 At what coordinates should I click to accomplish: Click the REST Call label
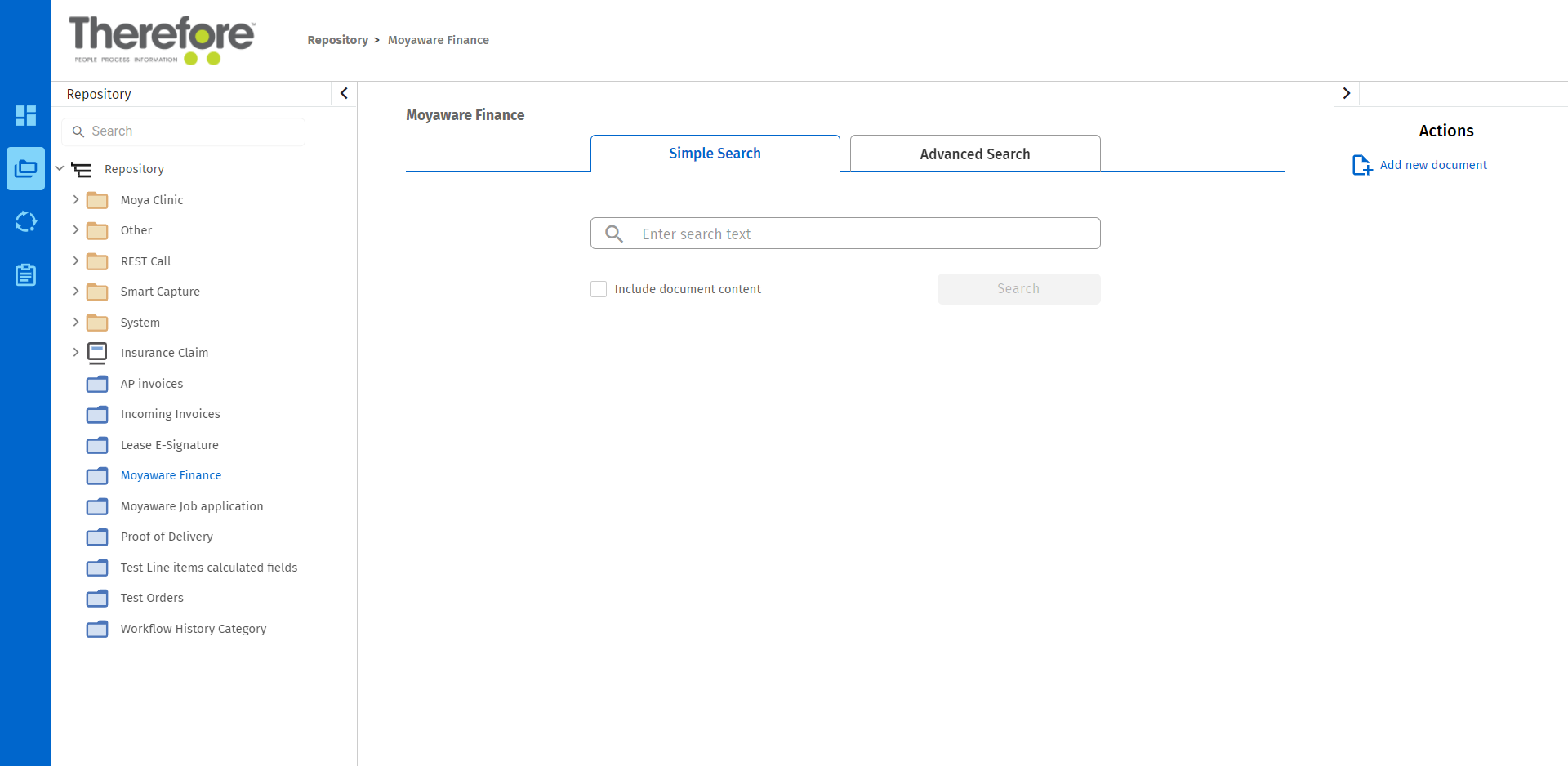(x=145, y=261)
